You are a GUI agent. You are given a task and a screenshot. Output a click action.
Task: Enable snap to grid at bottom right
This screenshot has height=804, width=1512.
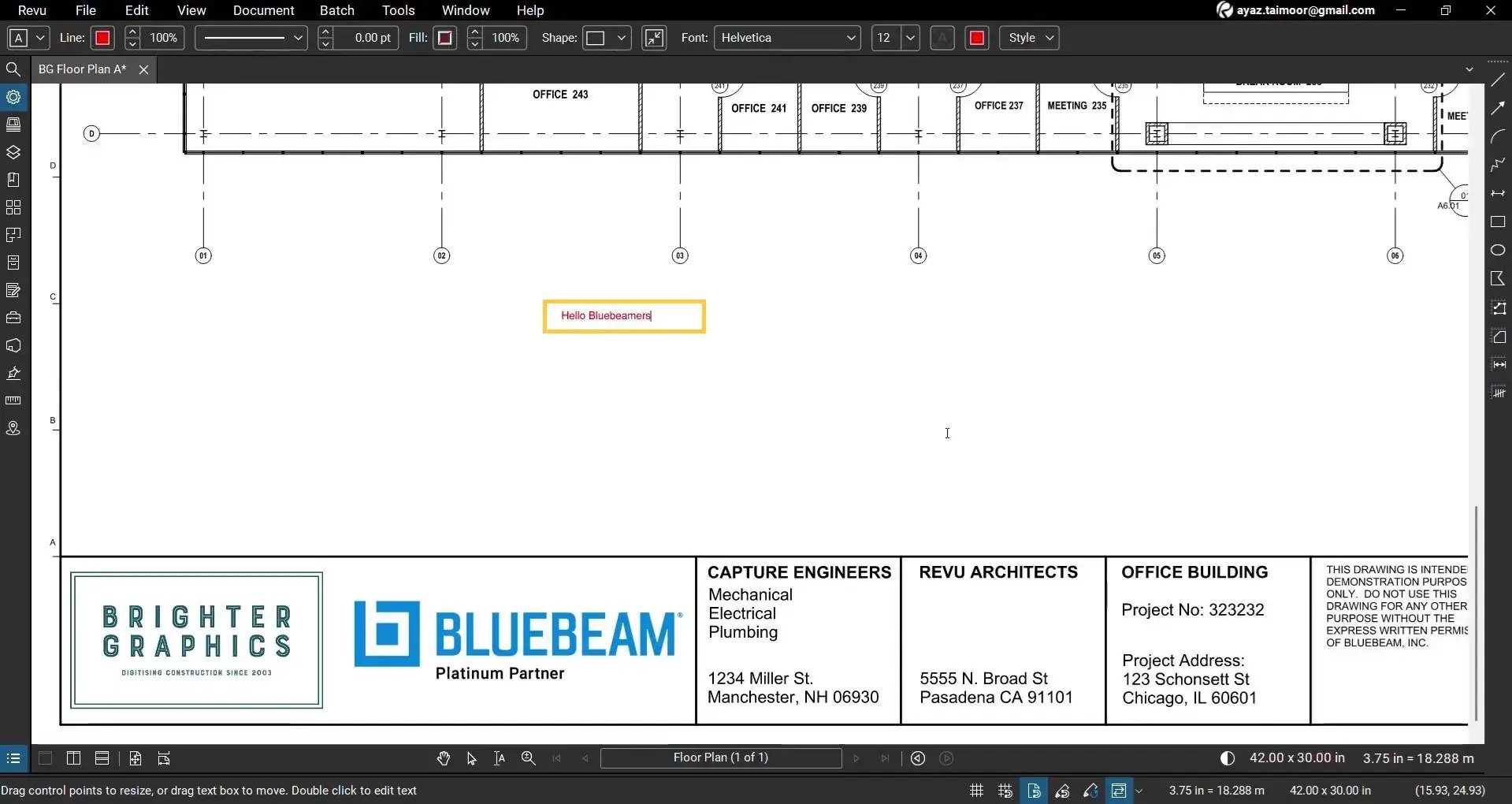[x=1005, y=790]
